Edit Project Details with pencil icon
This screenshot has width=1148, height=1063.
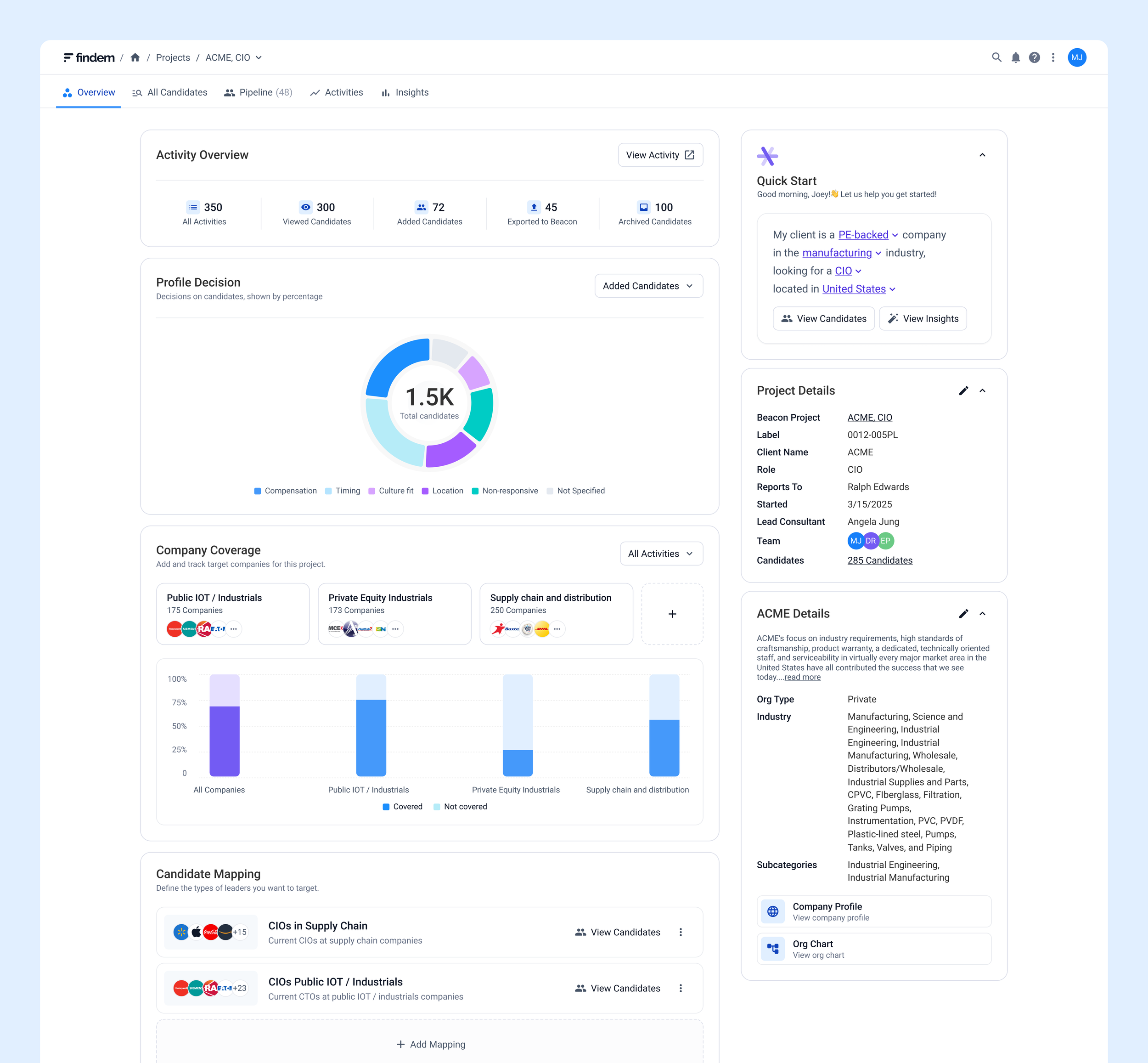pyautogui.click(x=963, y=390)
